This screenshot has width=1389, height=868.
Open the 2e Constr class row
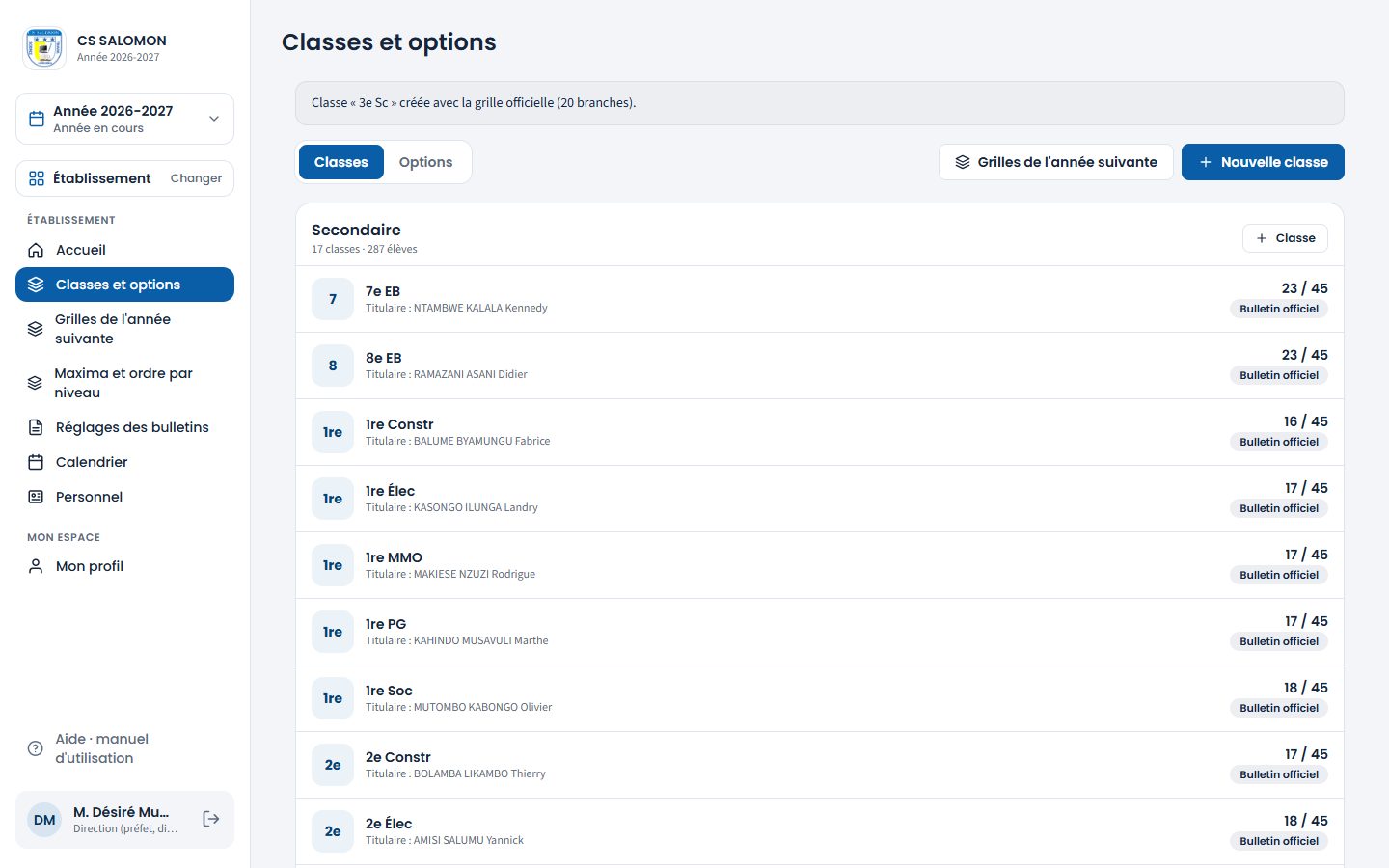[x=820, y=765]
